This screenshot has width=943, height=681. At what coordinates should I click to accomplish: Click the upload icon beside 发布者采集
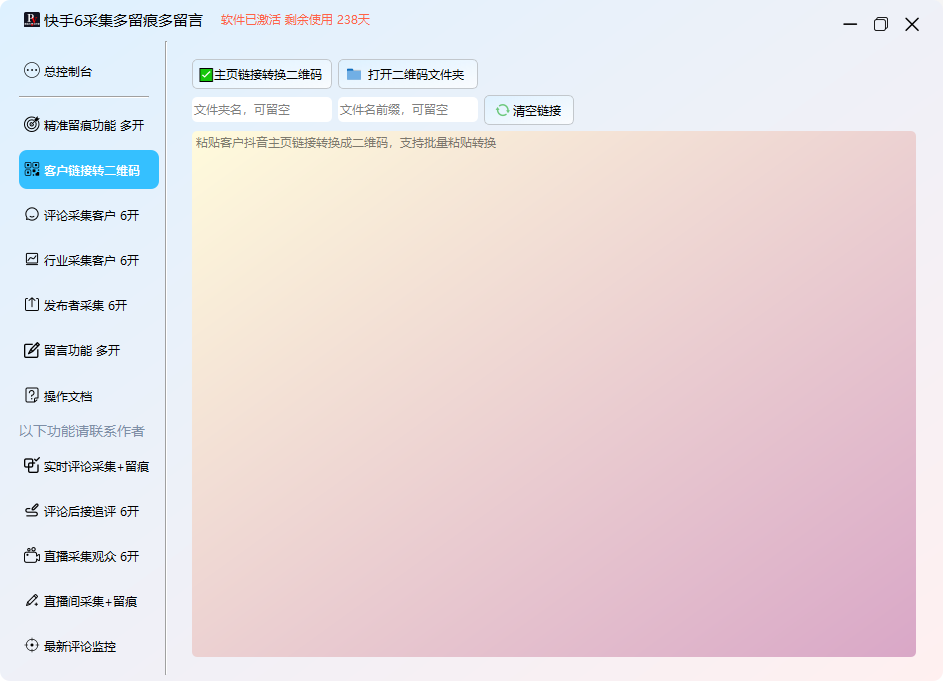32,305
